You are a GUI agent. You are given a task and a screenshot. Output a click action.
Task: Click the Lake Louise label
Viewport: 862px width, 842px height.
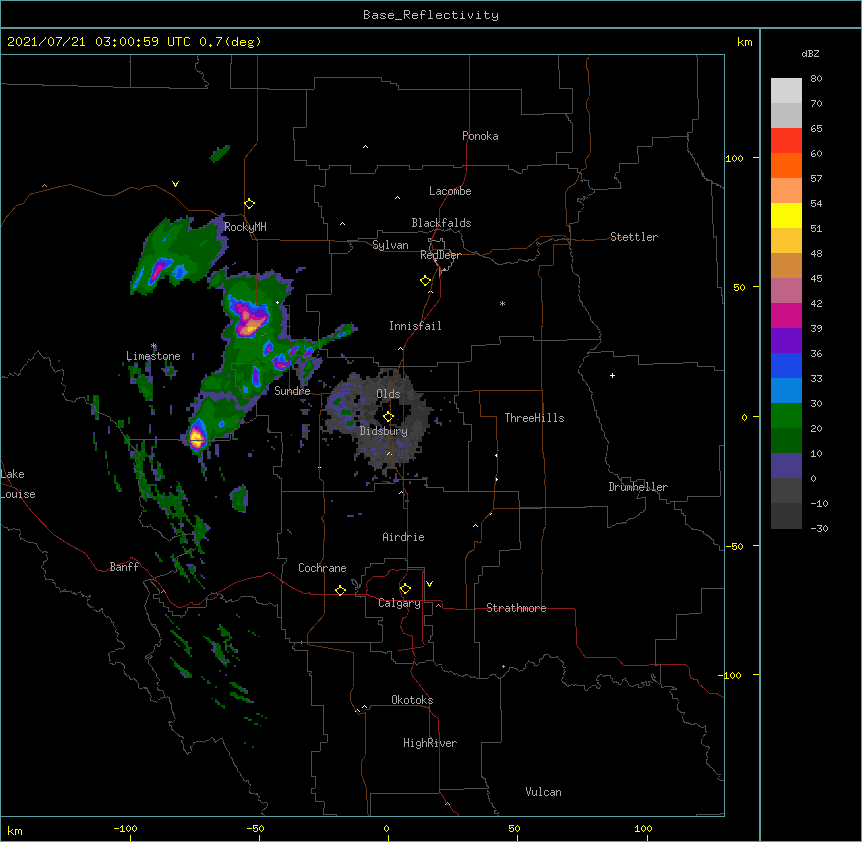point(18,484)
